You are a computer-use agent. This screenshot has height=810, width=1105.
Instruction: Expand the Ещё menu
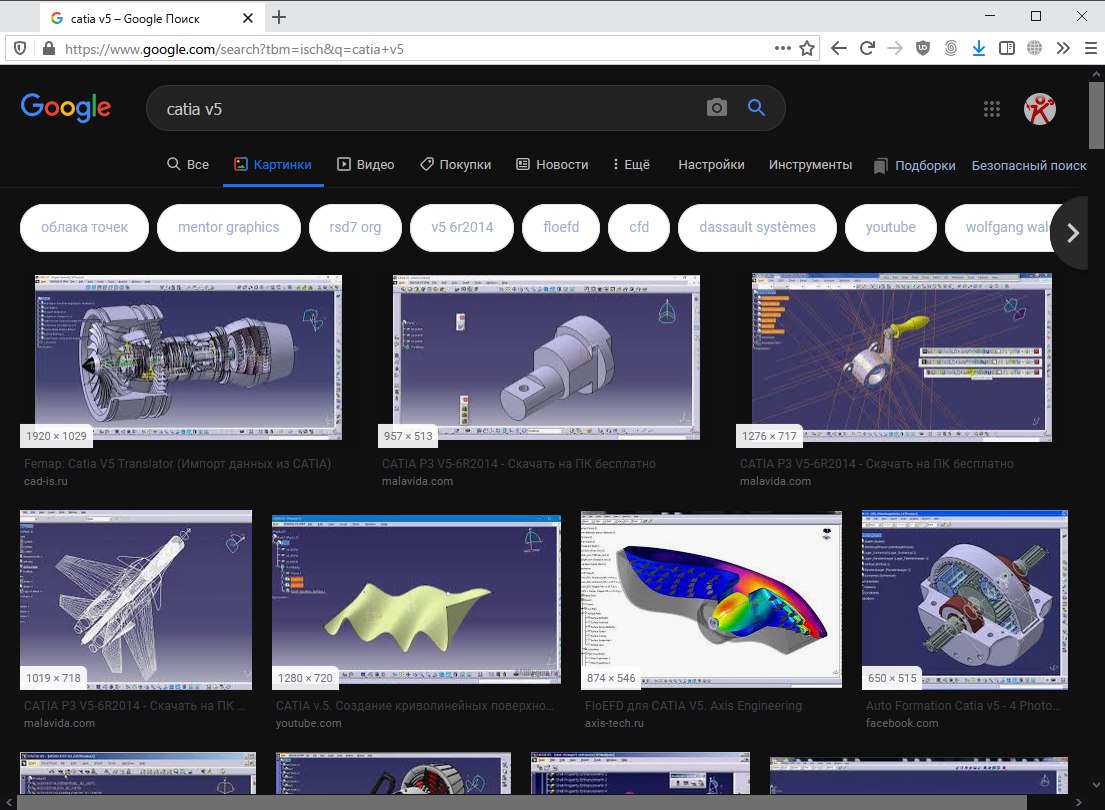631,164
